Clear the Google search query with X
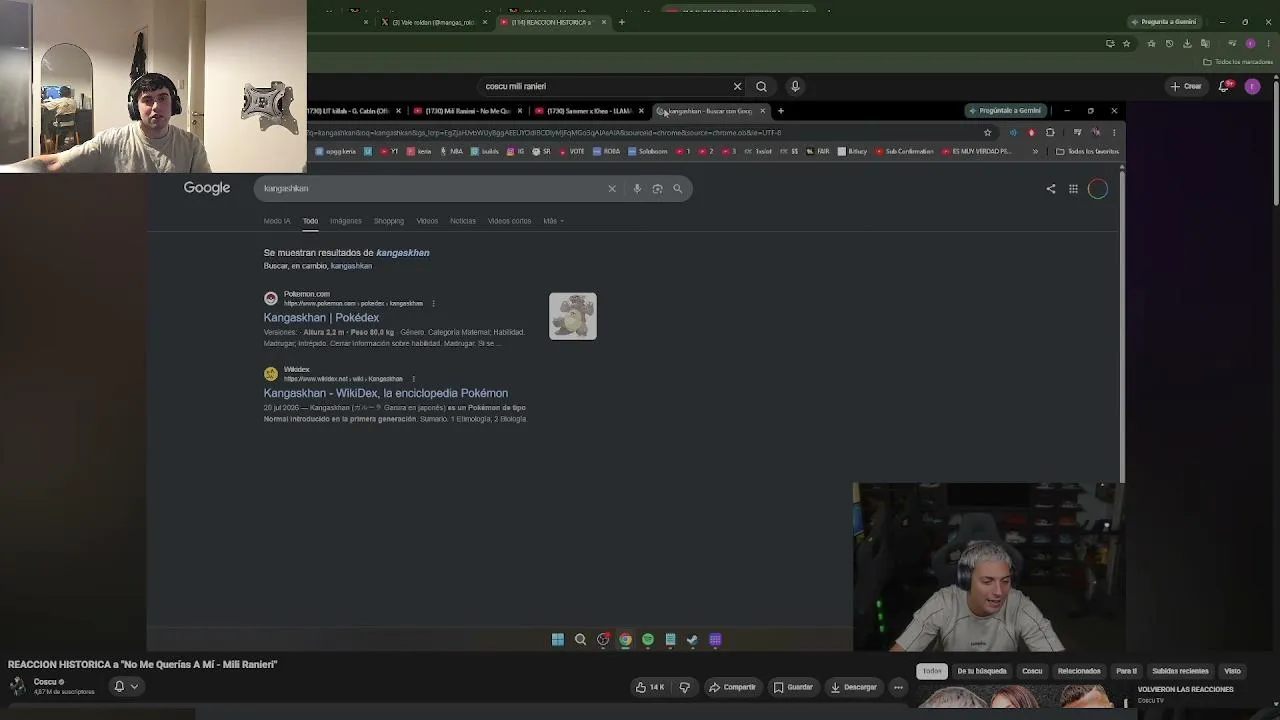The image size is (1280, 720). (612, 188)
